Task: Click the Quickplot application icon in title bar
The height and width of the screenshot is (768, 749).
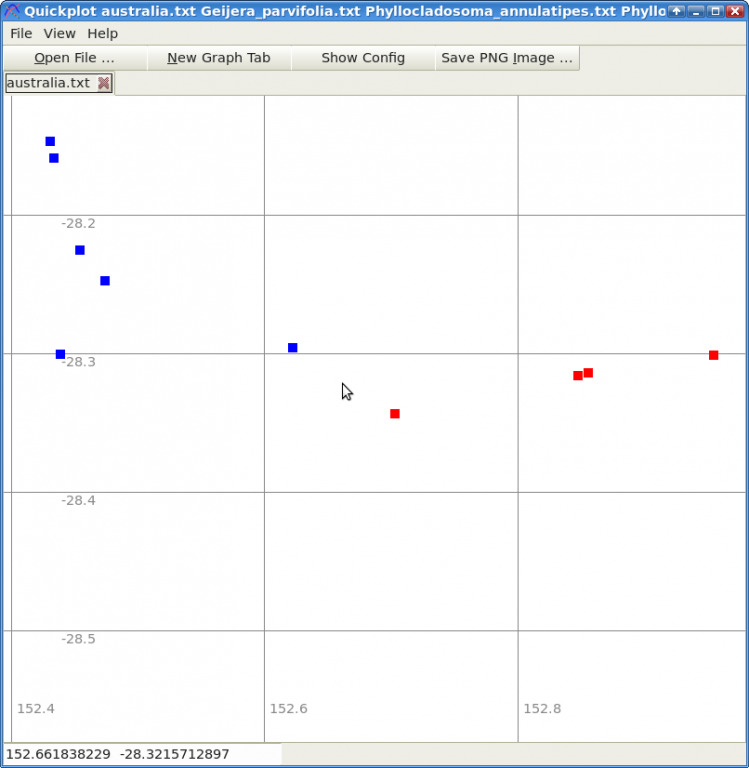Action: click(x=12, y=11)
